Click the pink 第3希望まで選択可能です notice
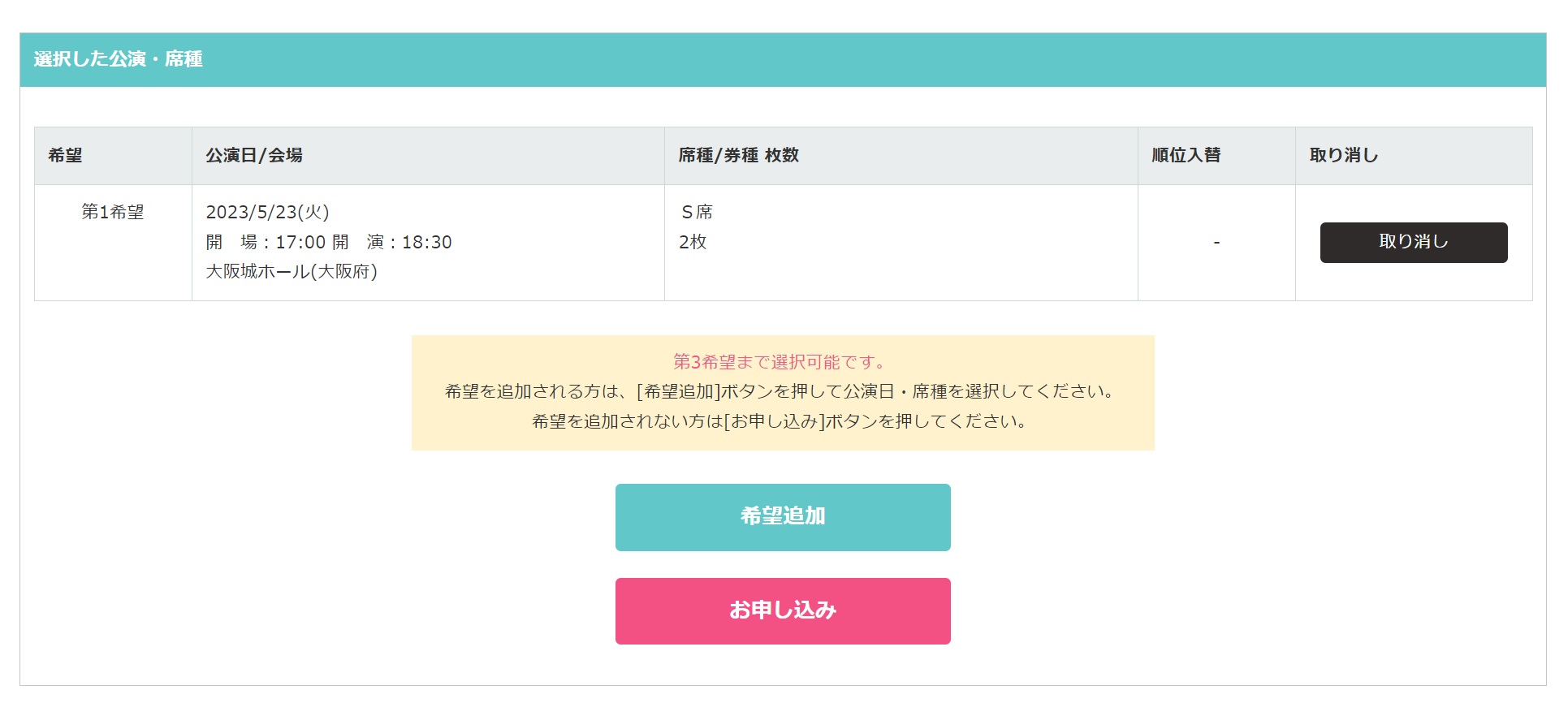 pyautogui.click(x=780, y=361)
